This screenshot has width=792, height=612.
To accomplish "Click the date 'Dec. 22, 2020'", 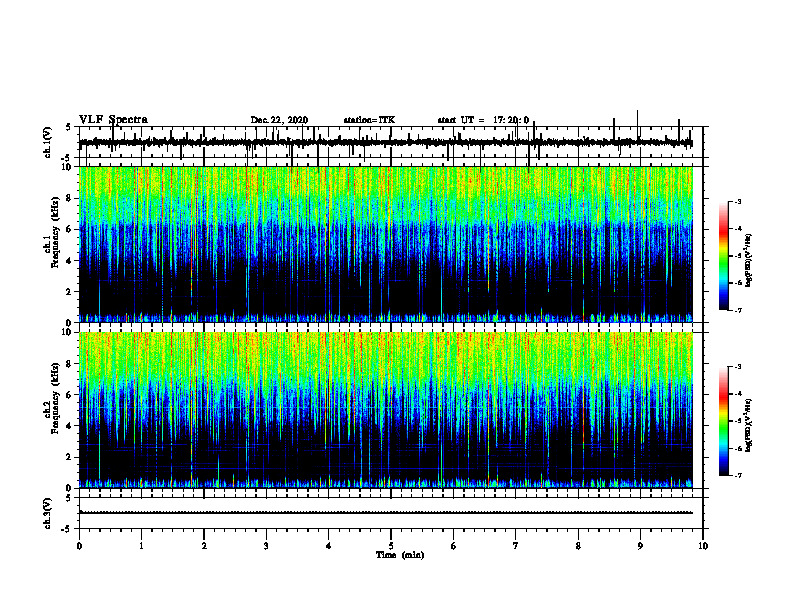I will pyautogui.click(x=279, y=120).
